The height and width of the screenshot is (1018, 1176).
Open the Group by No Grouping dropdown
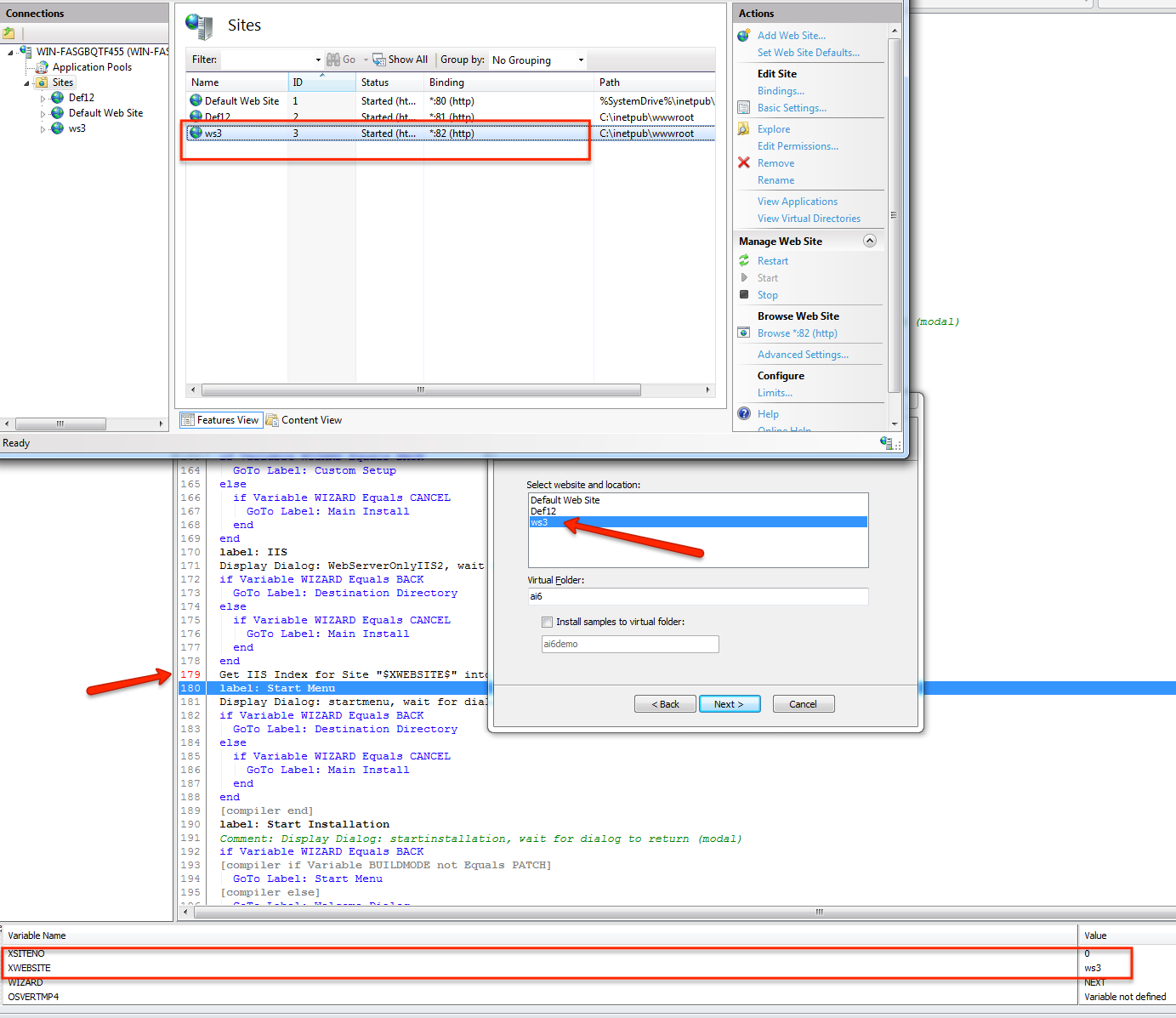click(x=581, y=60)
